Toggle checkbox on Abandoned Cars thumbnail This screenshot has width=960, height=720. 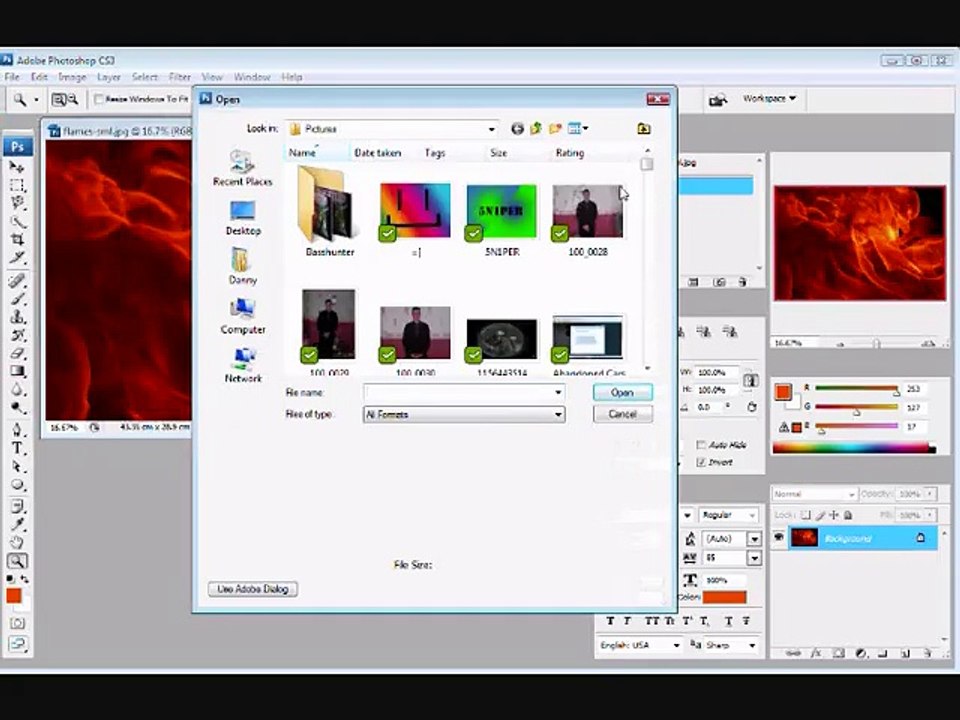[x=560, y=354]
